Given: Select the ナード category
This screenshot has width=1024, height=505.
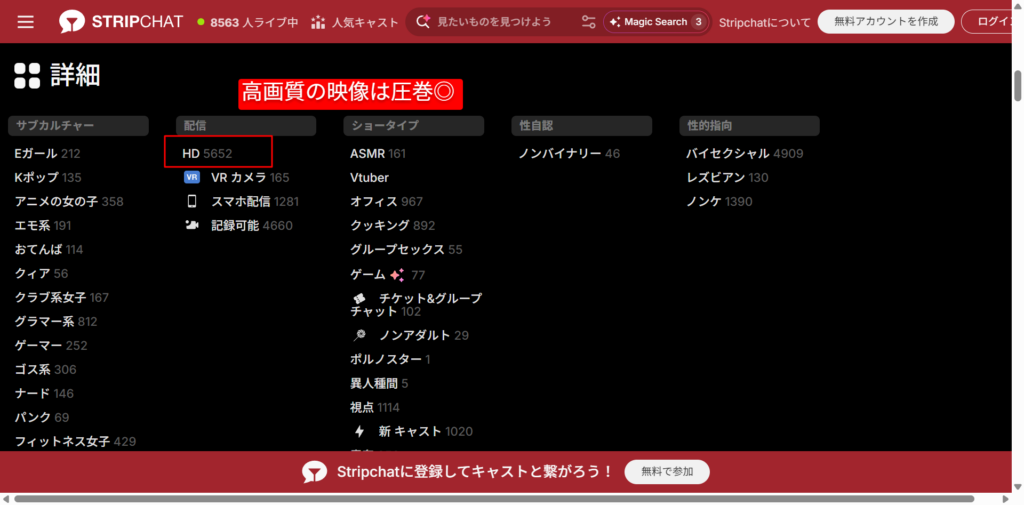Looking at the screenshot, I should click(44, 393).
